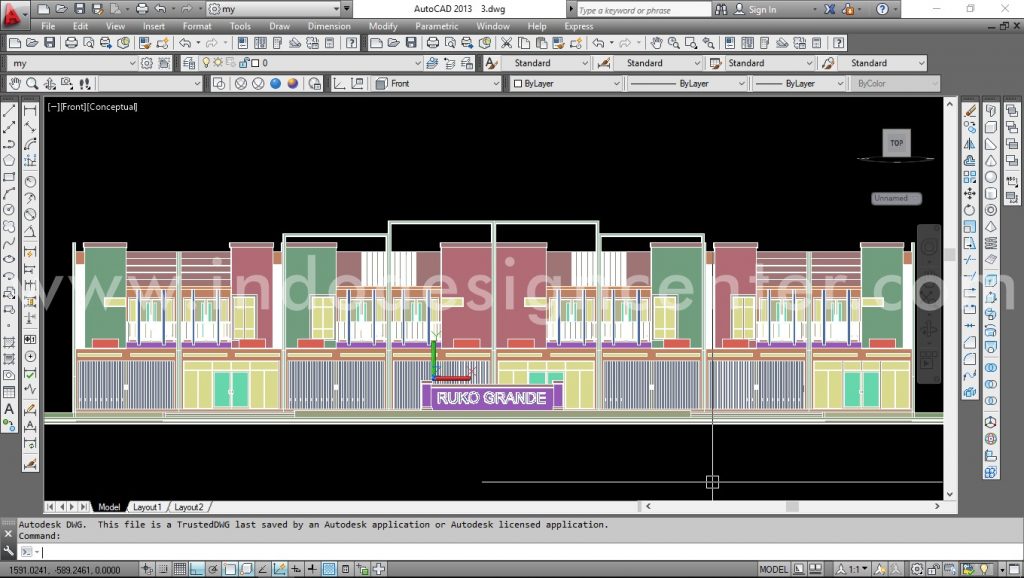Click the binoculars search icon
The image size is (1024, 578).
coord(721,9)
